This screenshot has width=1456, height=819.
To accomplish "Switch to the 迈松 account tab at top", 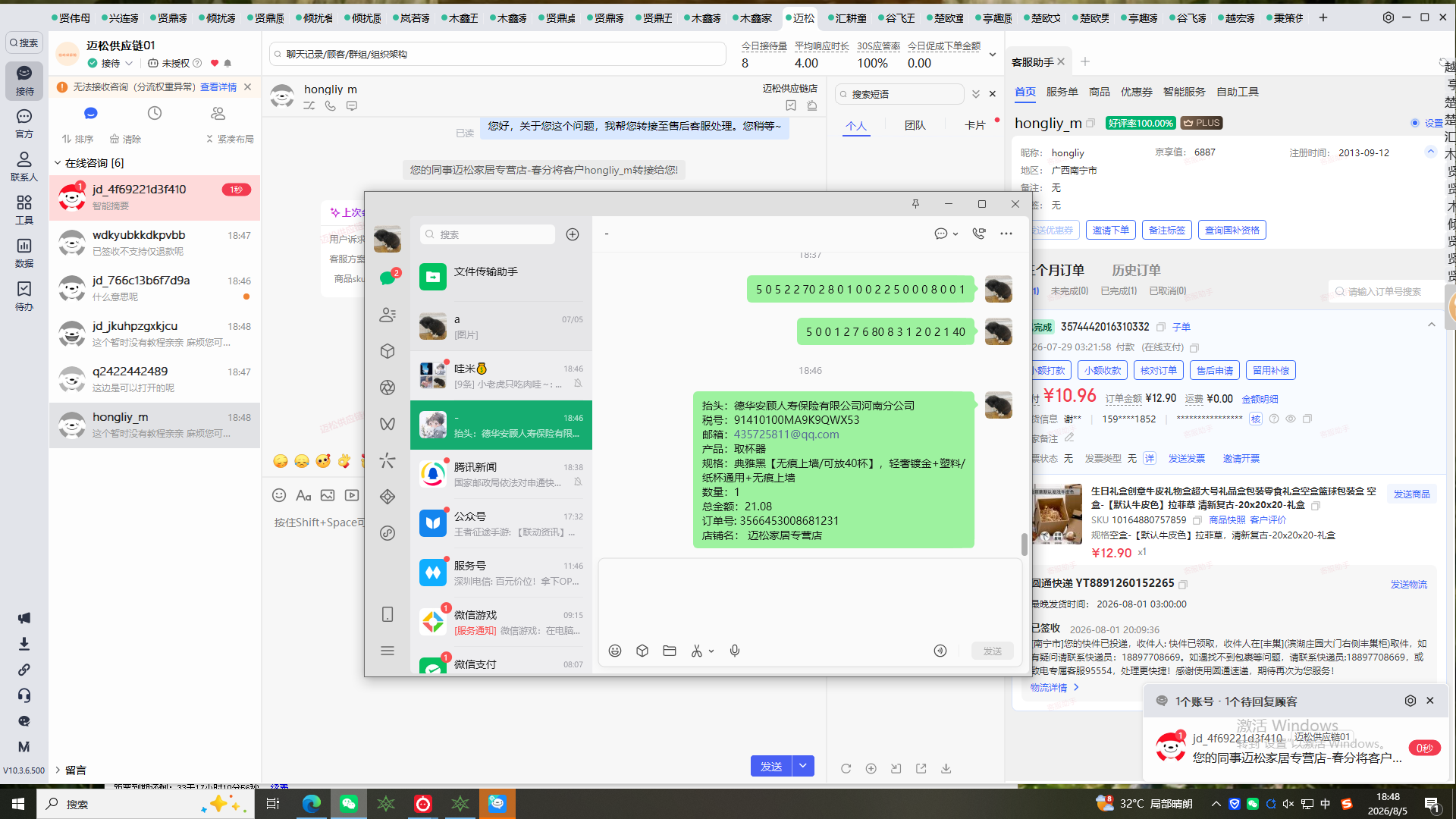I will coord(800,17).
